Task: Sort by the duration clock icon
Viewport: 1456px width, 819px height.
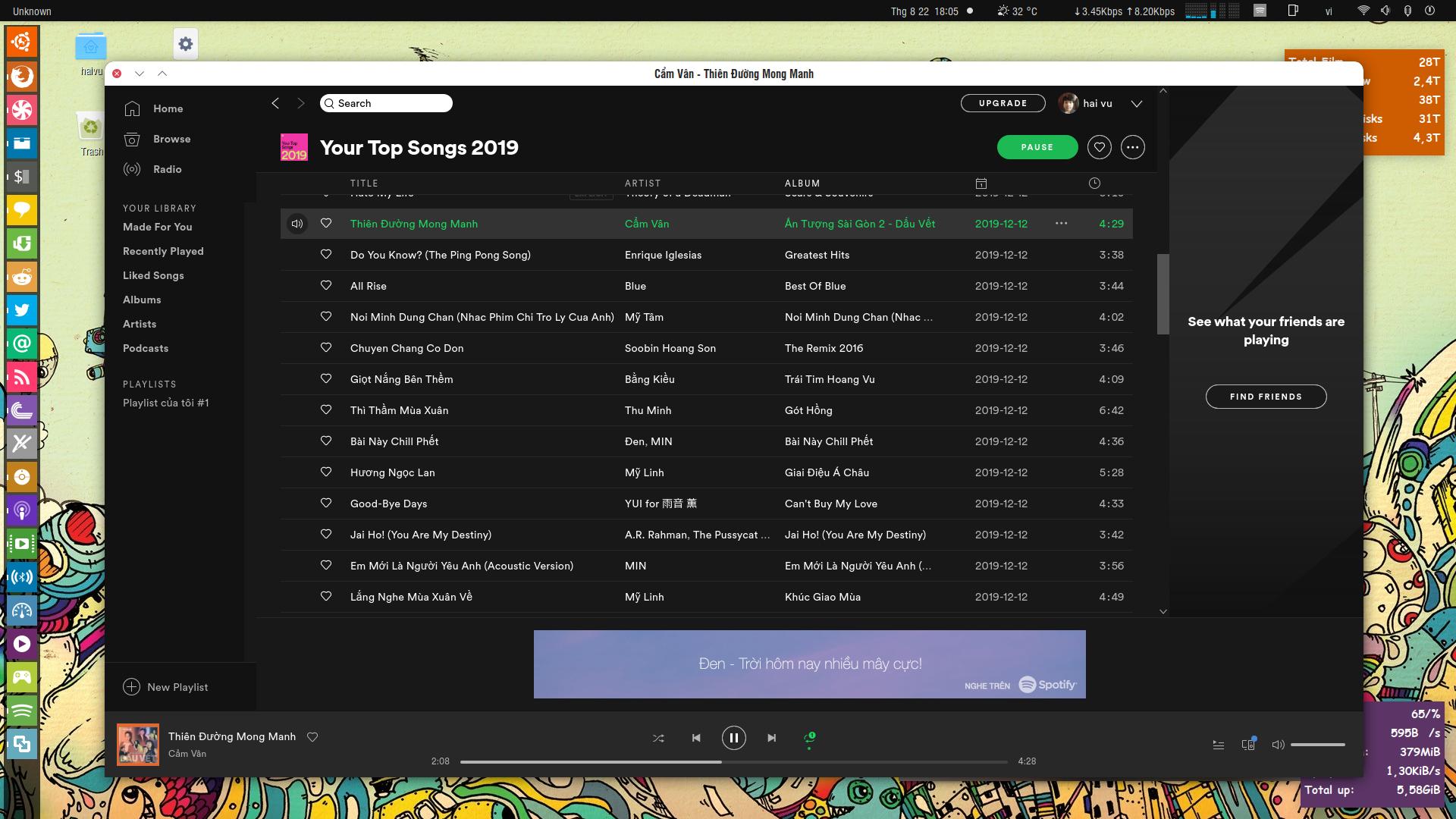Action: (1094, 184)
